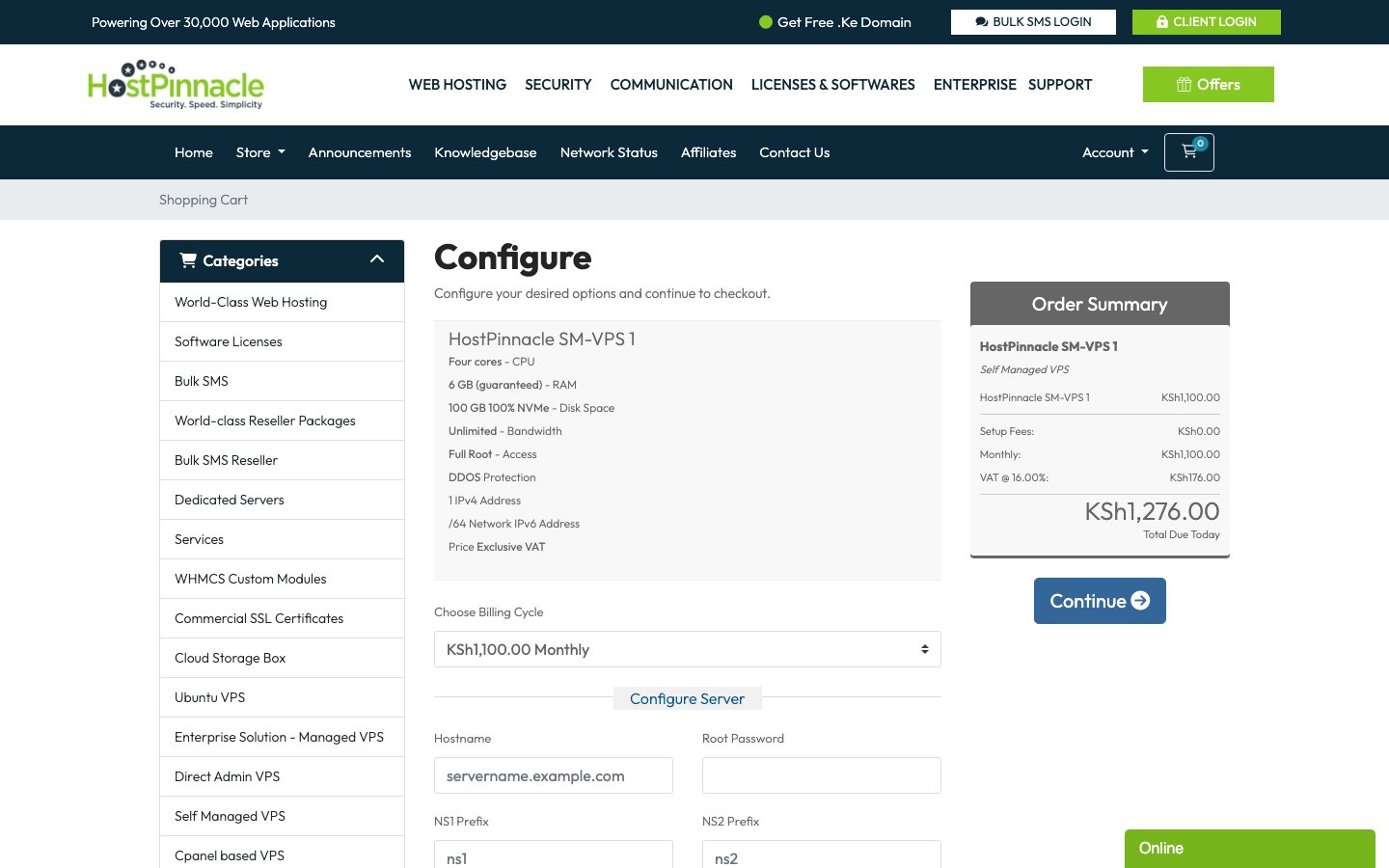The width and height of the screenshot is (1389, 868).
Task: Open the shopping cart icon in navbar
Action: click(1188, 152)
